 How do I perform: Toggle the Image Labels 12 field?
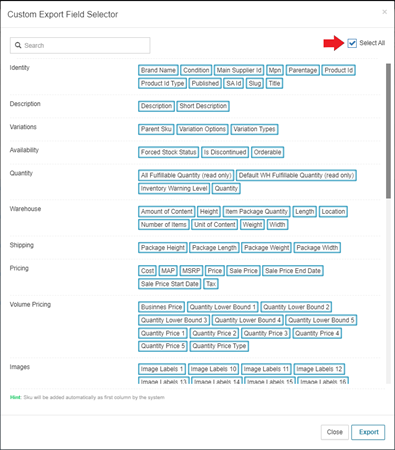tap(319, 369)
